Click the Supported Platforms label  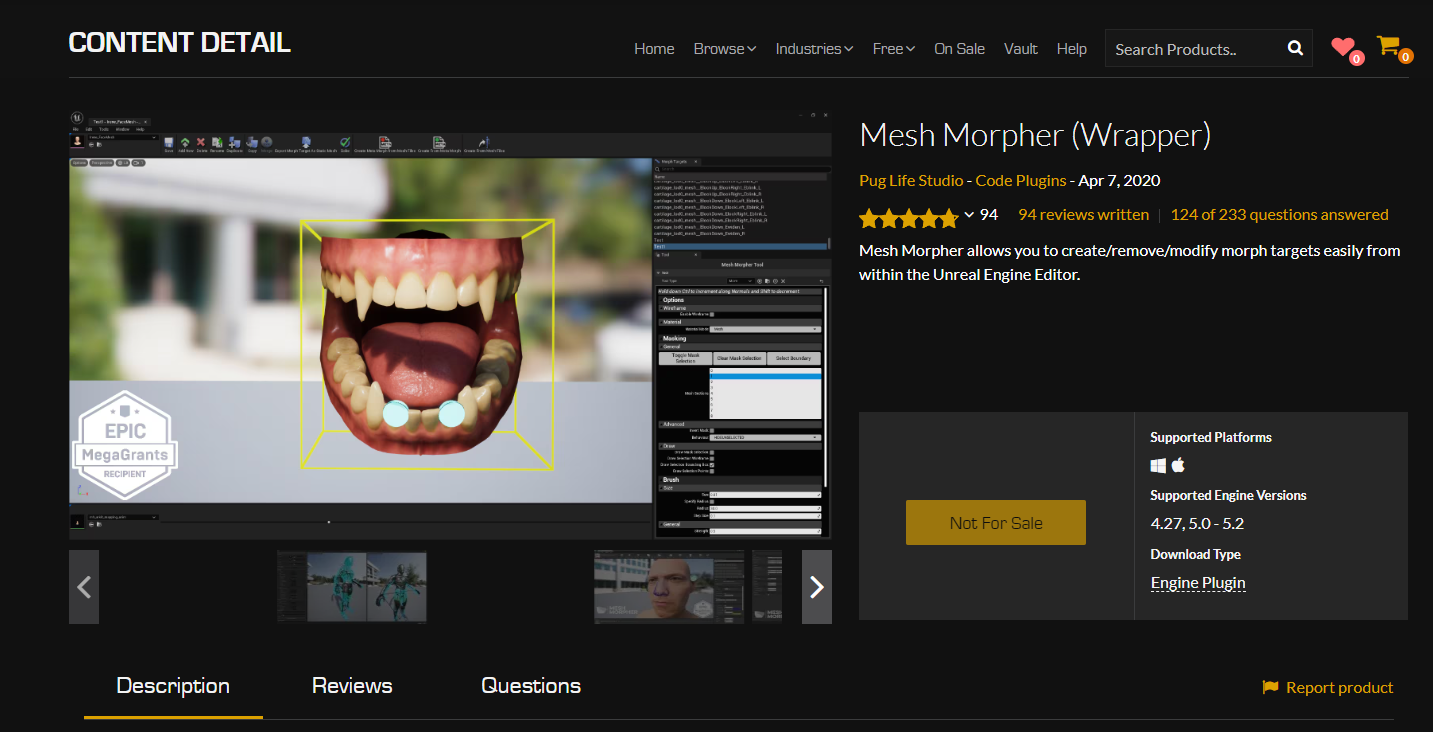1211,438
